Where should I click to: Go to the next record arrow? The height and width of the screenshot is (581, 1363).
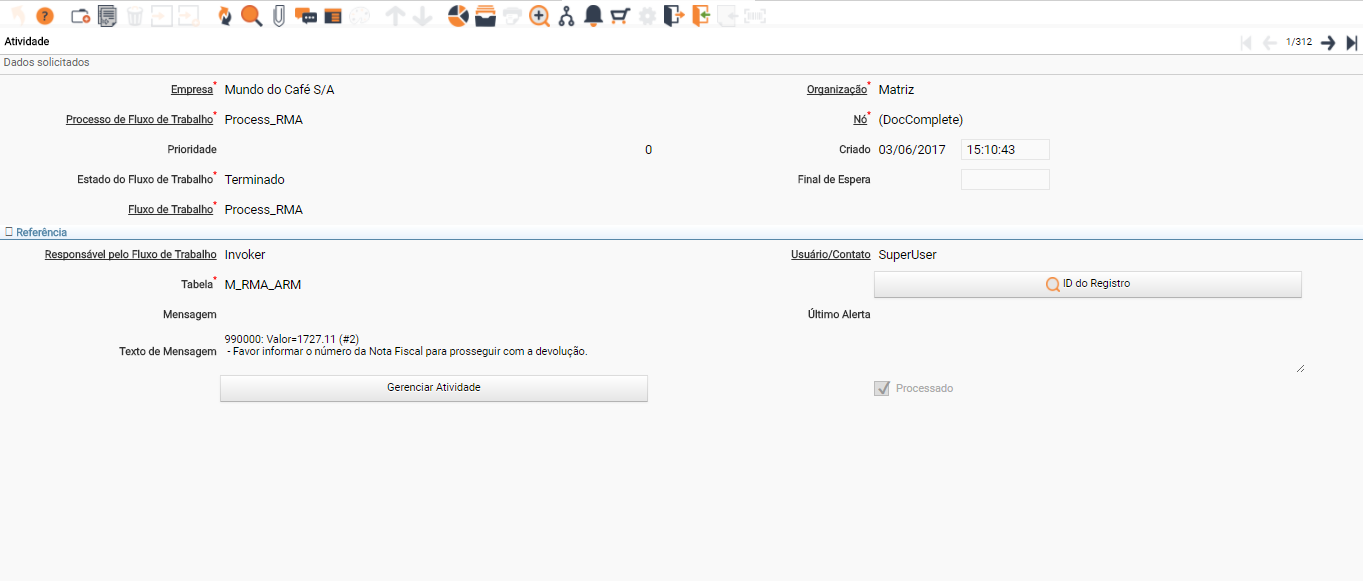coord(1328,42)
